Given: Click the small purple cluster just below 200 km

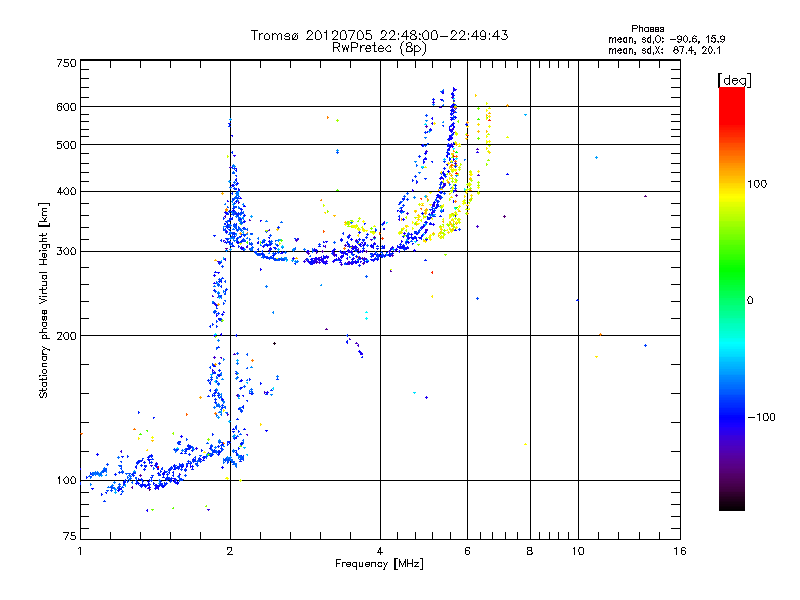Looking at the screenshot, I should point(355,346).
